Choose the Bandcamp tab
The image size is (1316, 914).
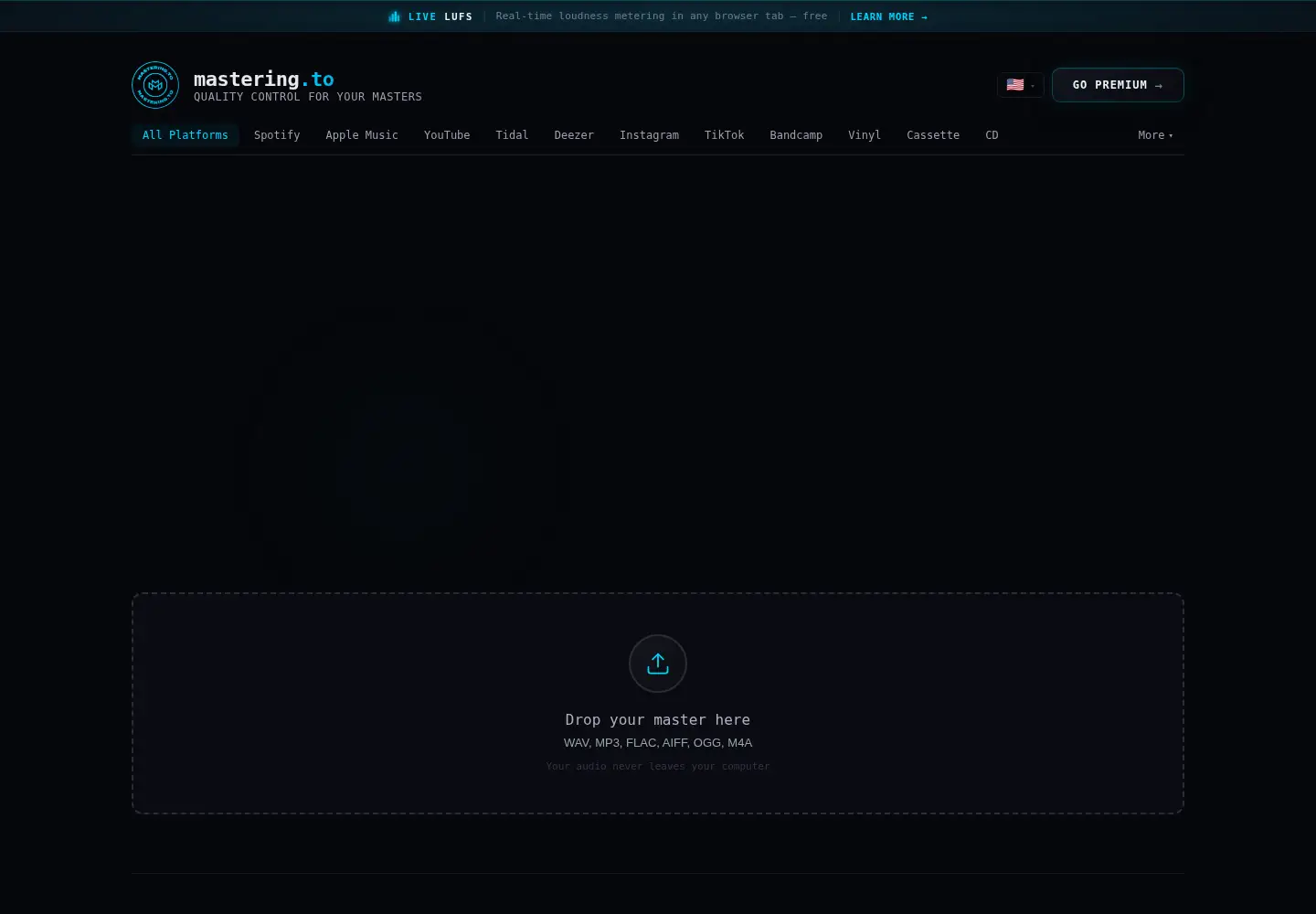point(796,135)
